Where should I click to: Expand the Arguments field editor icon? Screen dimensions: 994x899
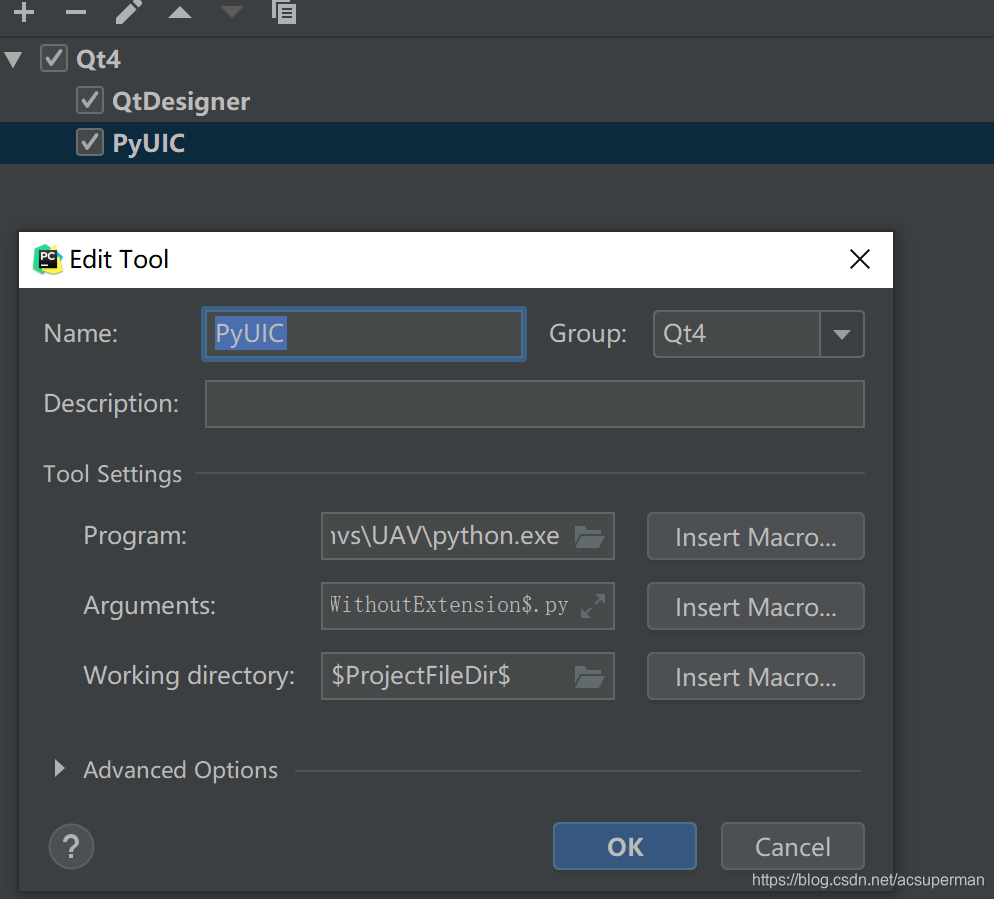tap(593, 606)
